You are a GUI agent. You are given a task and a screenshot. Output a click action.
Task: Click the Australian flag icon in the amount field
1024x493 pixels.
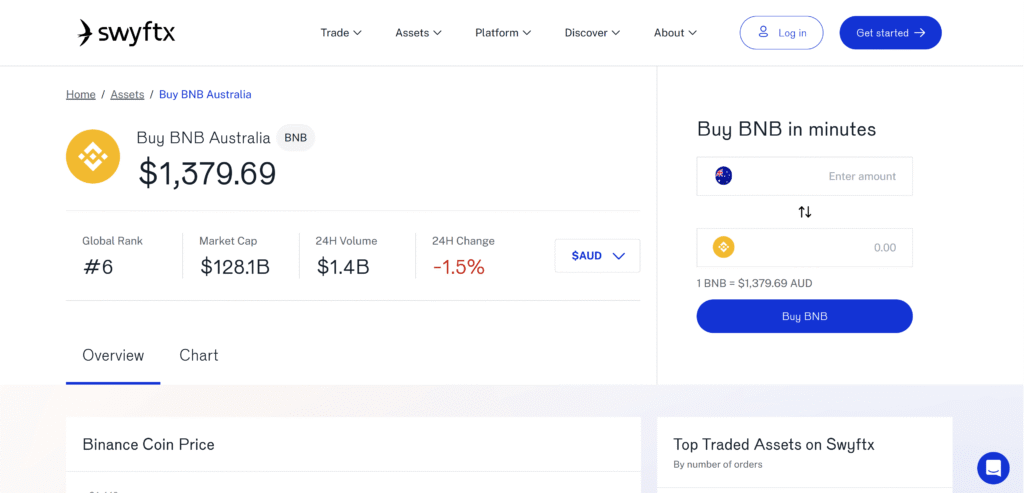point(724,176)
